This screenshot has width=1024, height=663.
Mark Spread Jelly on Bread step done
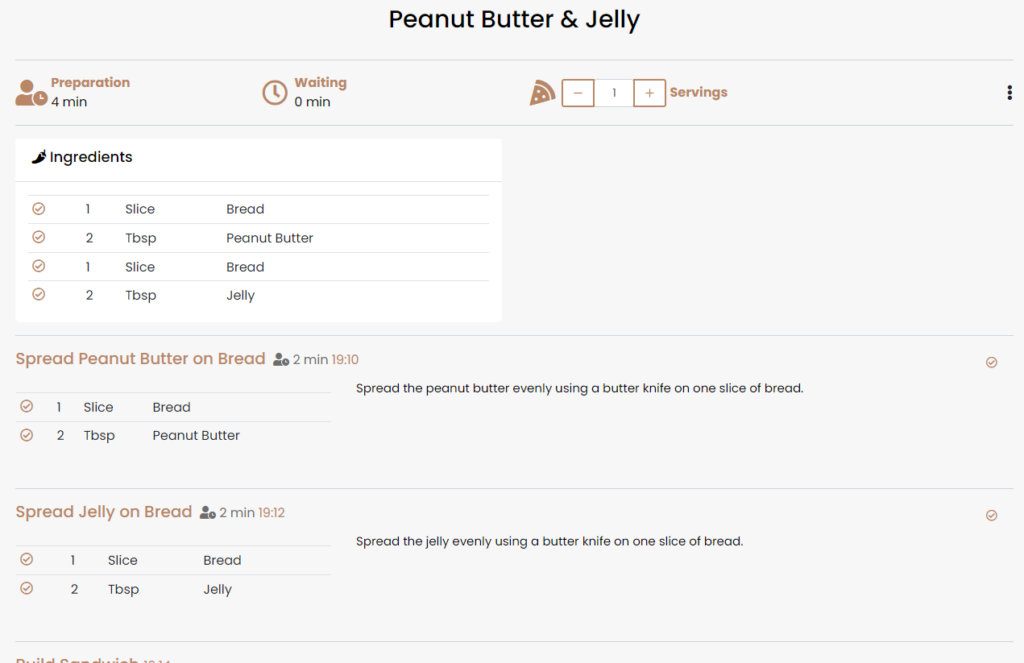tap(991, 516)
